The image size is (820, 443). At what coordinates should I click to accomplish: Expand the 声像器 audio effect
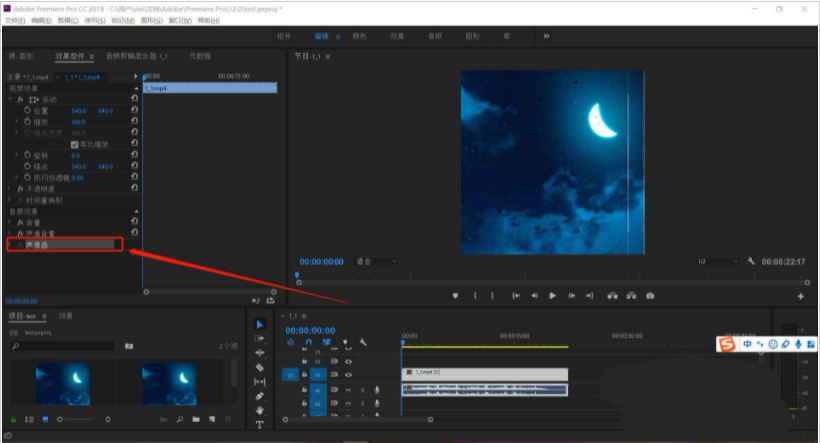click(11, 244)
